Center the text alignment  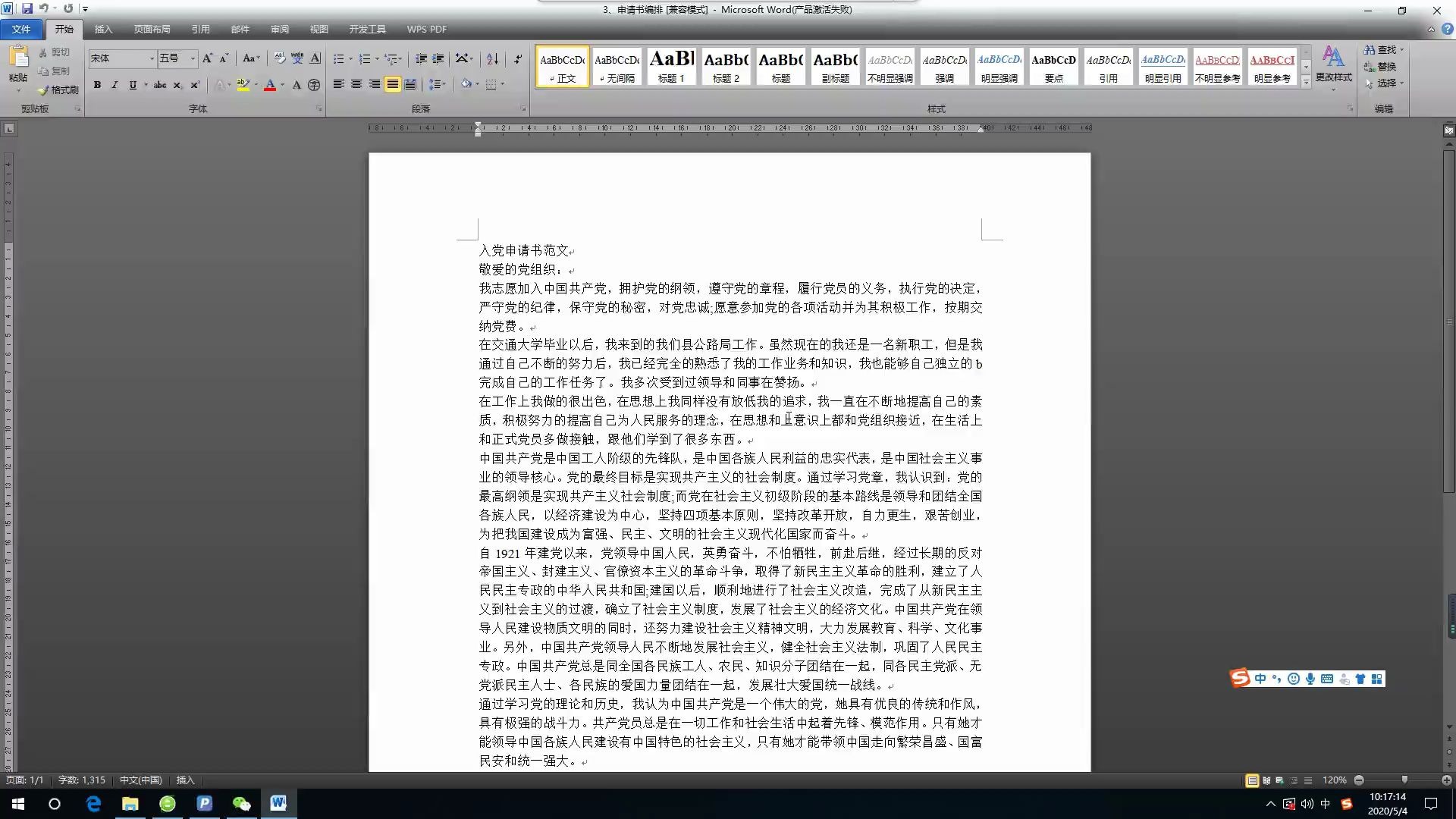pos(356,84)
